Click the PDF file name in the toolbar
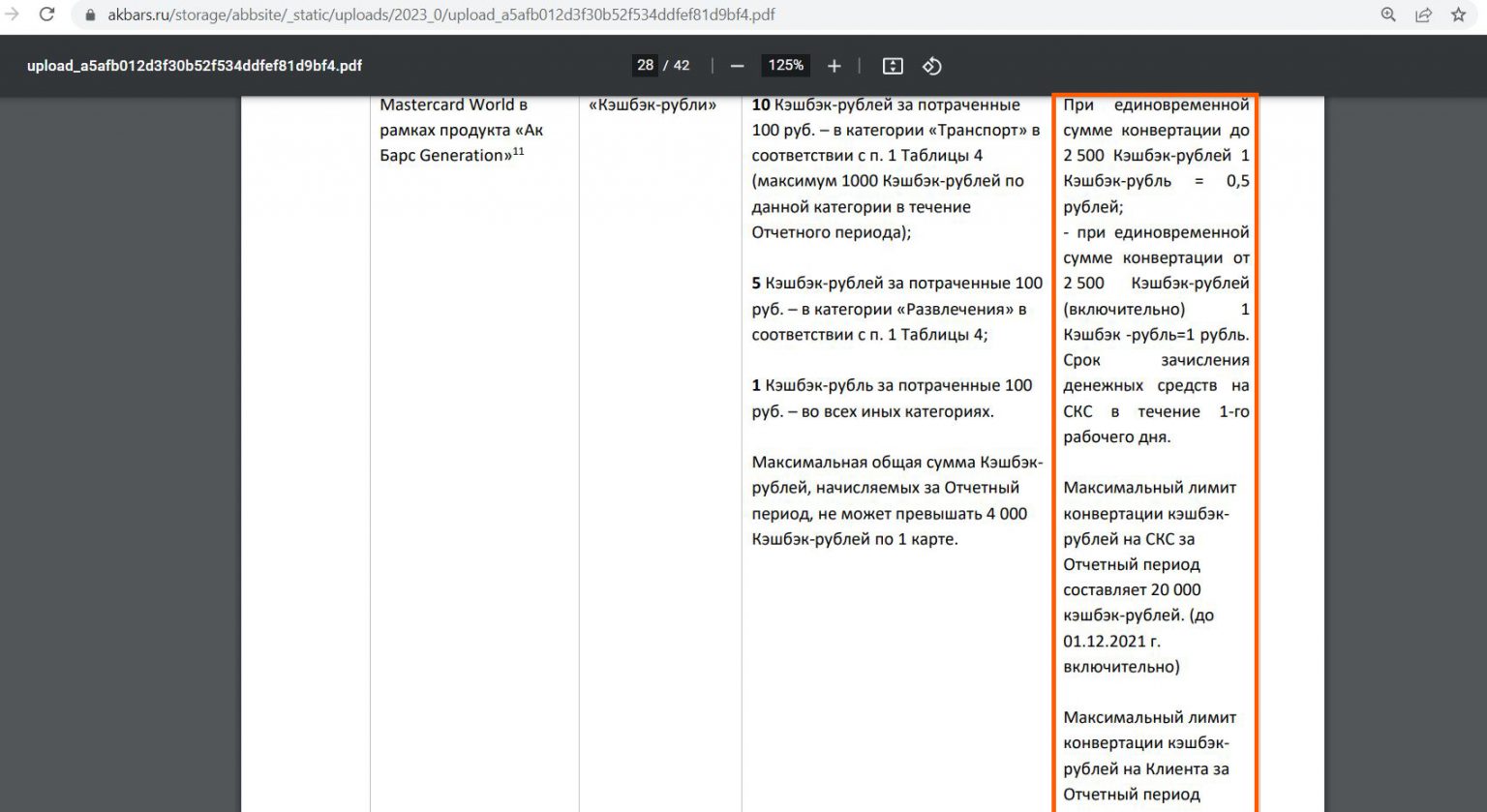 coord(195,66)
